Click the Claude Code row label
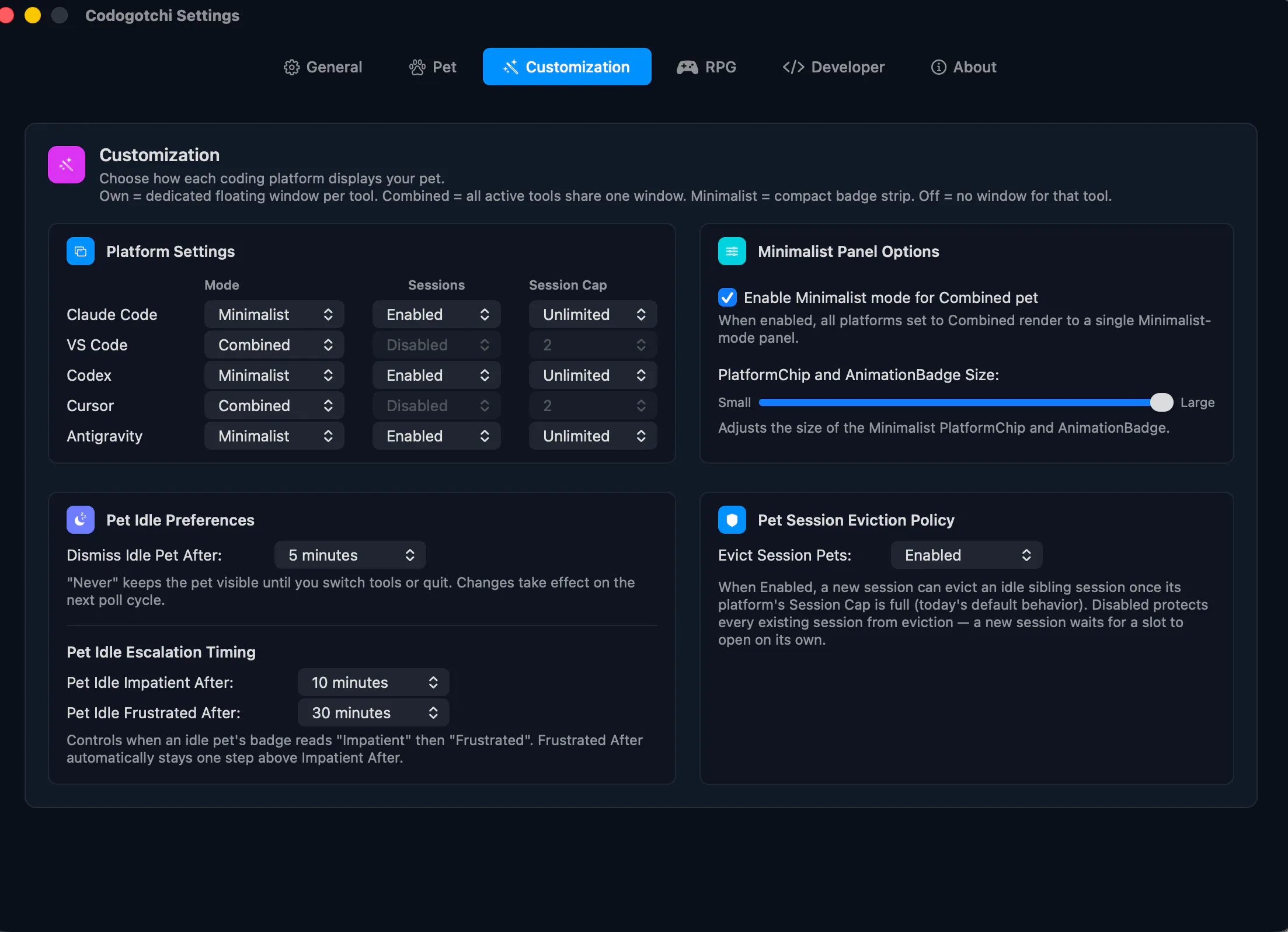The width and height of the screenshot is (1288, 932). pyautogui.click(x=112, y=315)
